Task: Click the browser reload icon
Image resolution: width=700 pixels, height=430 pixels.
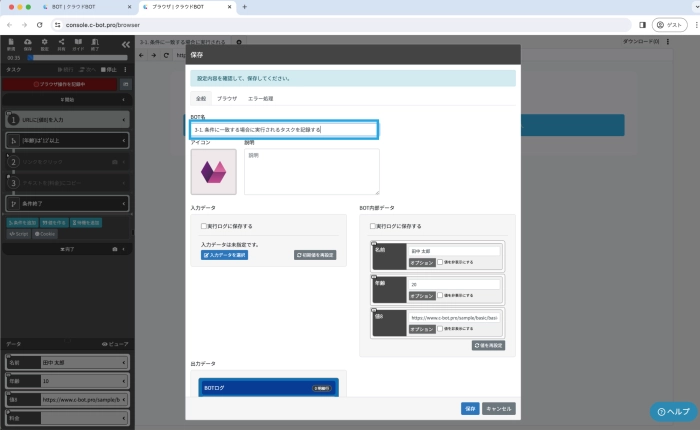Action: click(x=39, y=23)
